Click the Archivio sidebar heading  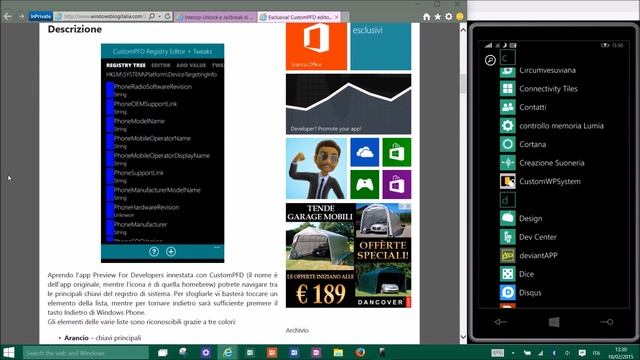[297, 330]
